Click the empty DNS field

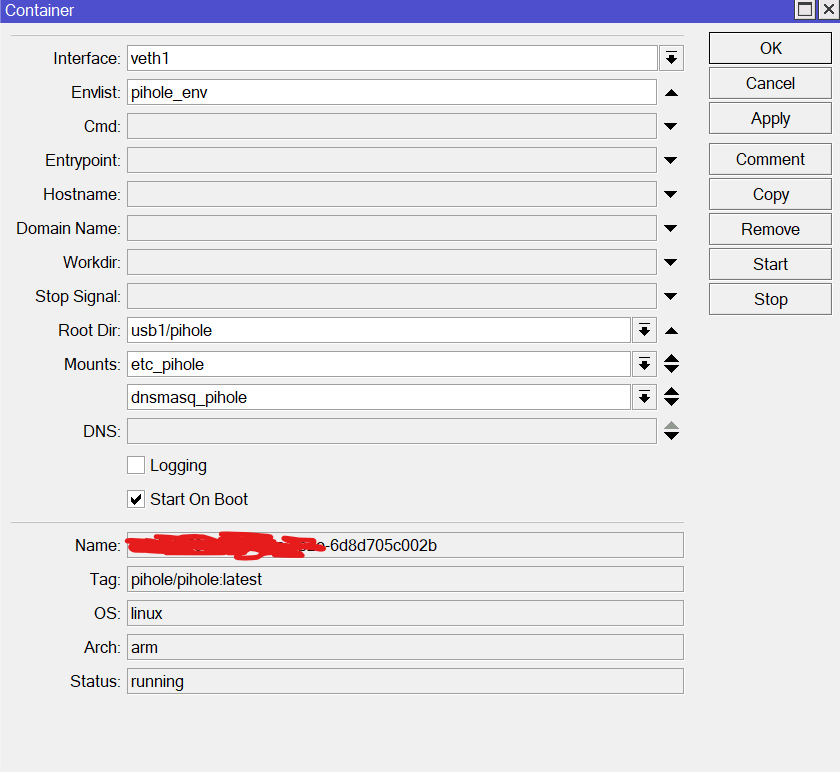point(392,431)
